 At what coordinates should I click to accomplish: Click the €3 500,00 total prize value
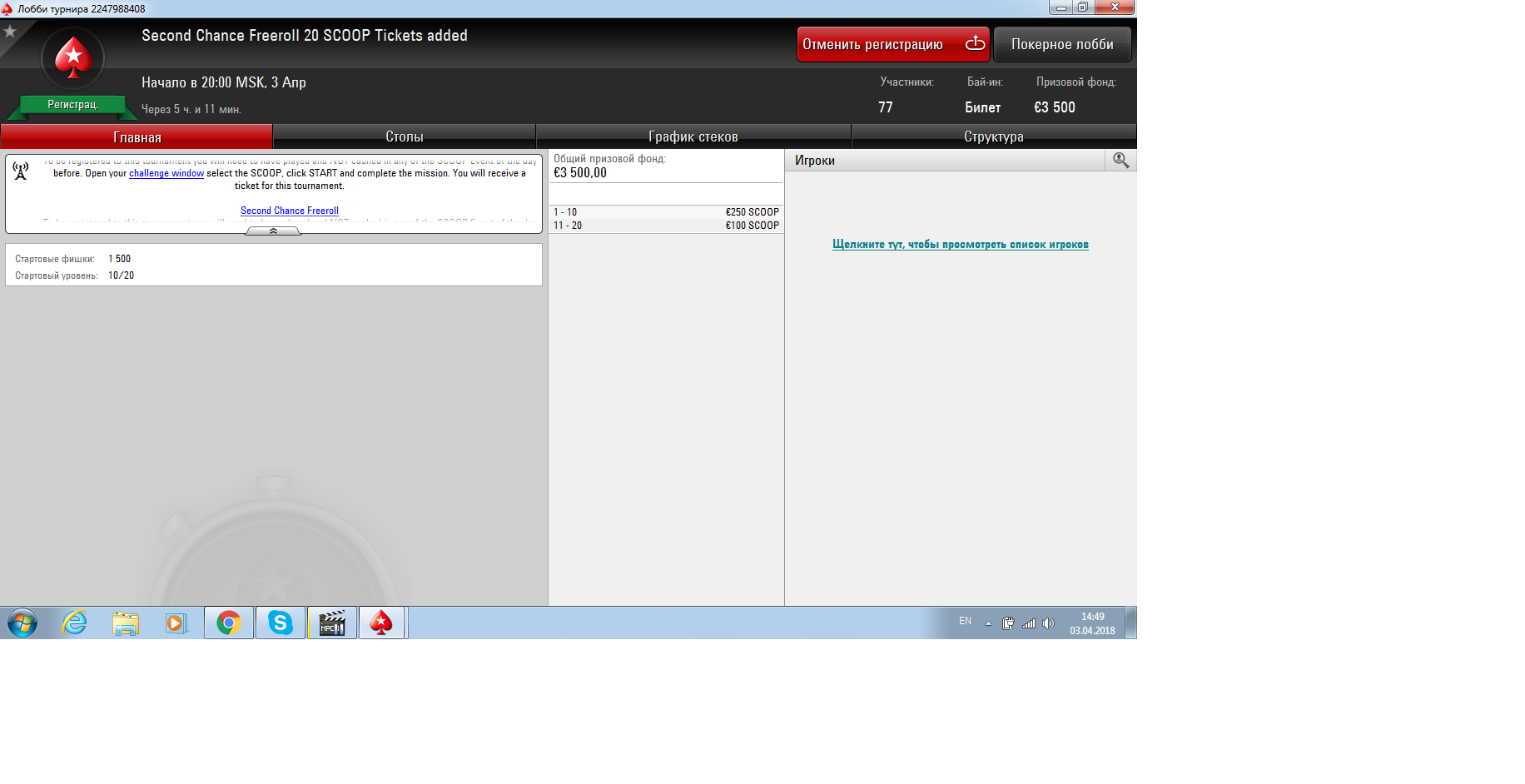[x=580, y=173]
